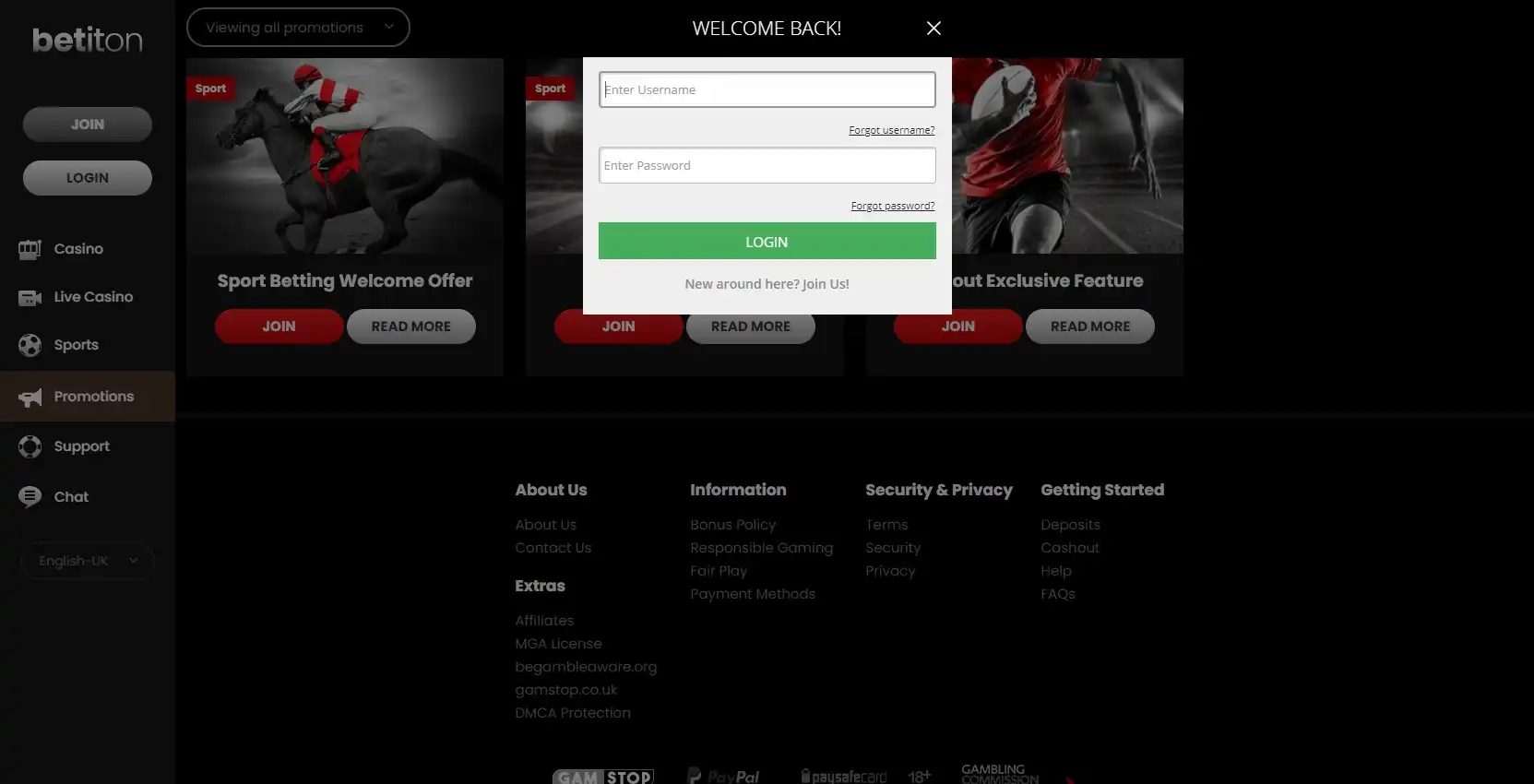Click New around here? Join Us! link

point(767,284)
